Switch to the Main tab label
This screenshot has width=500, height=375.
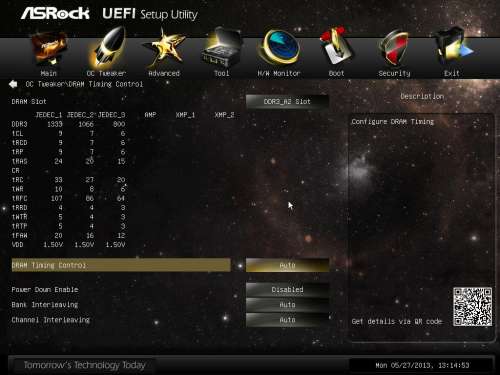[49, 73]
